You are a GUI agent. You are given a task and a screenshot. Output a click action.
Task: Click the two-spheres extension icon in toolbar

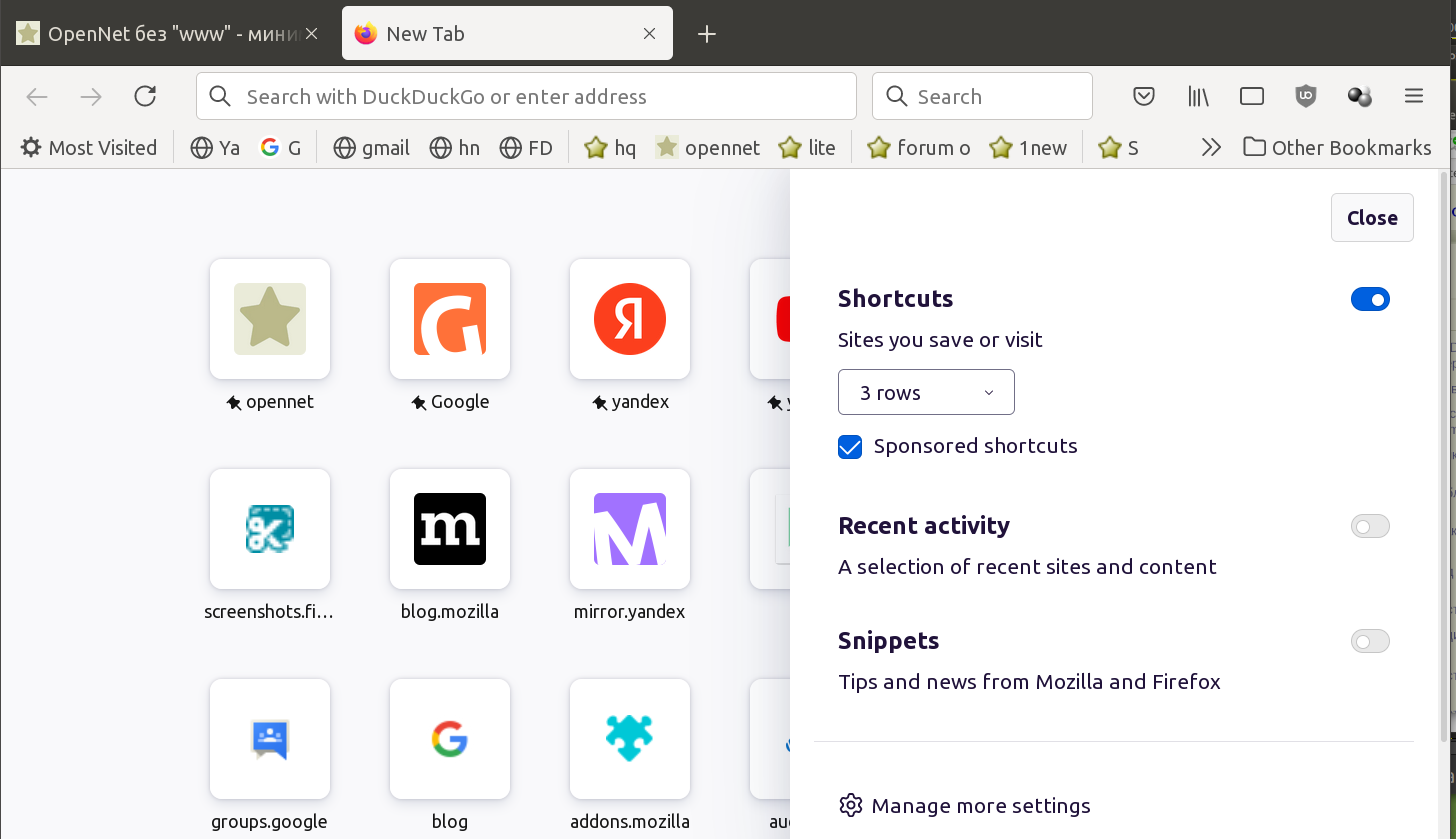coord(1359,96)
